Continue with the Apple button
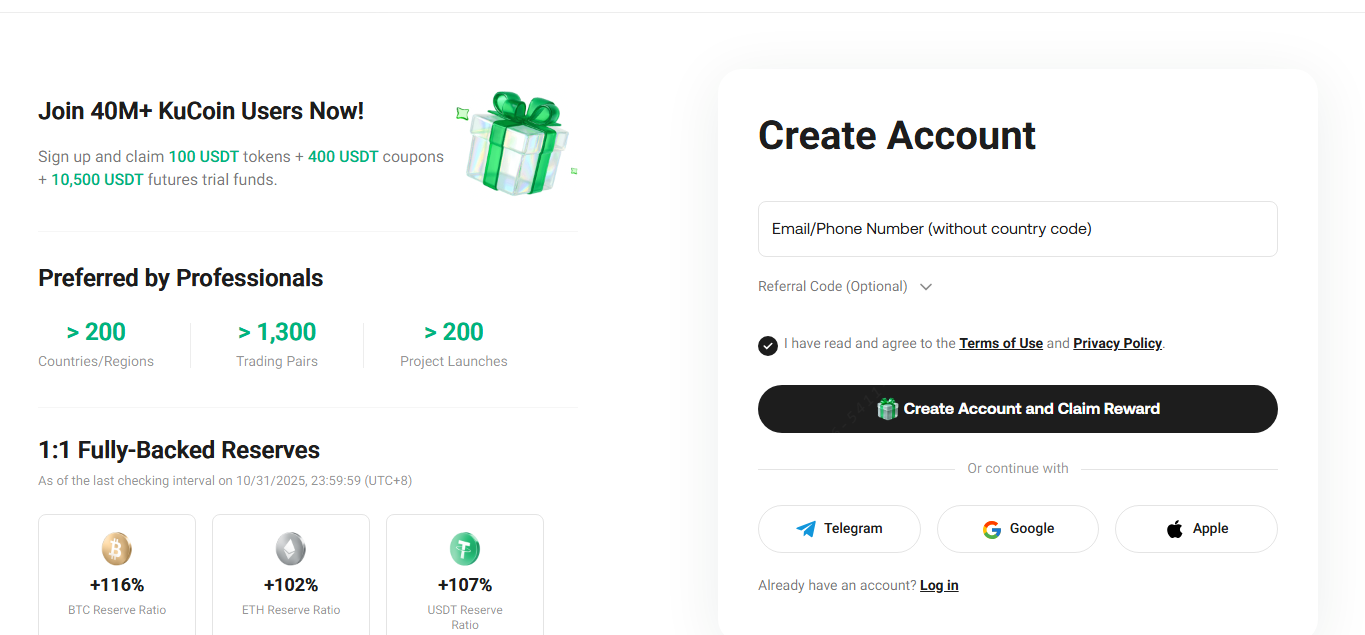The height and width of the screenshot is (635, 1365). tap(1196, 529)
